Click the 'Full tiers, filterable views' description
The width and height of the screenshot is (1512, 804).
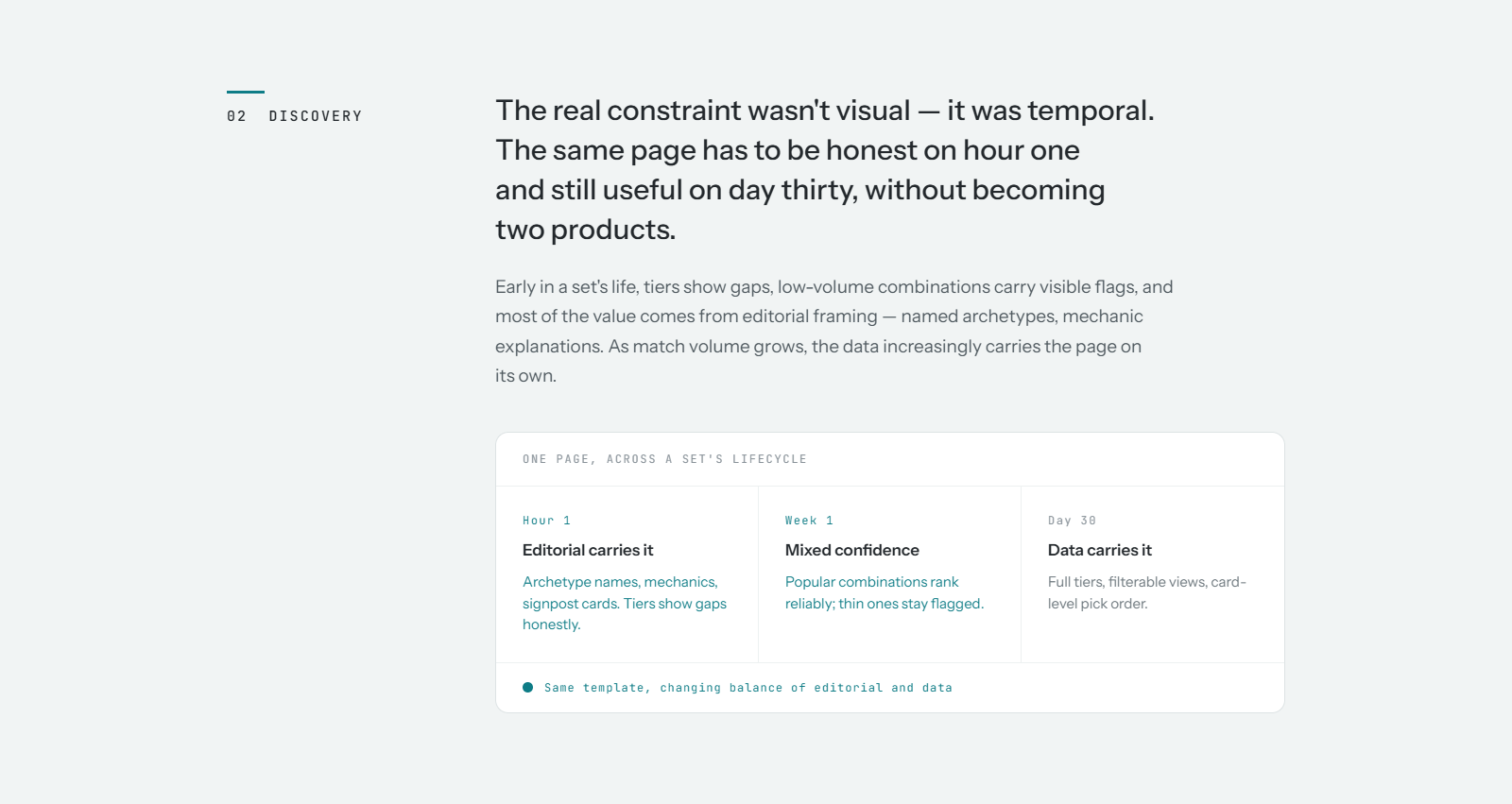(1146, 593)
